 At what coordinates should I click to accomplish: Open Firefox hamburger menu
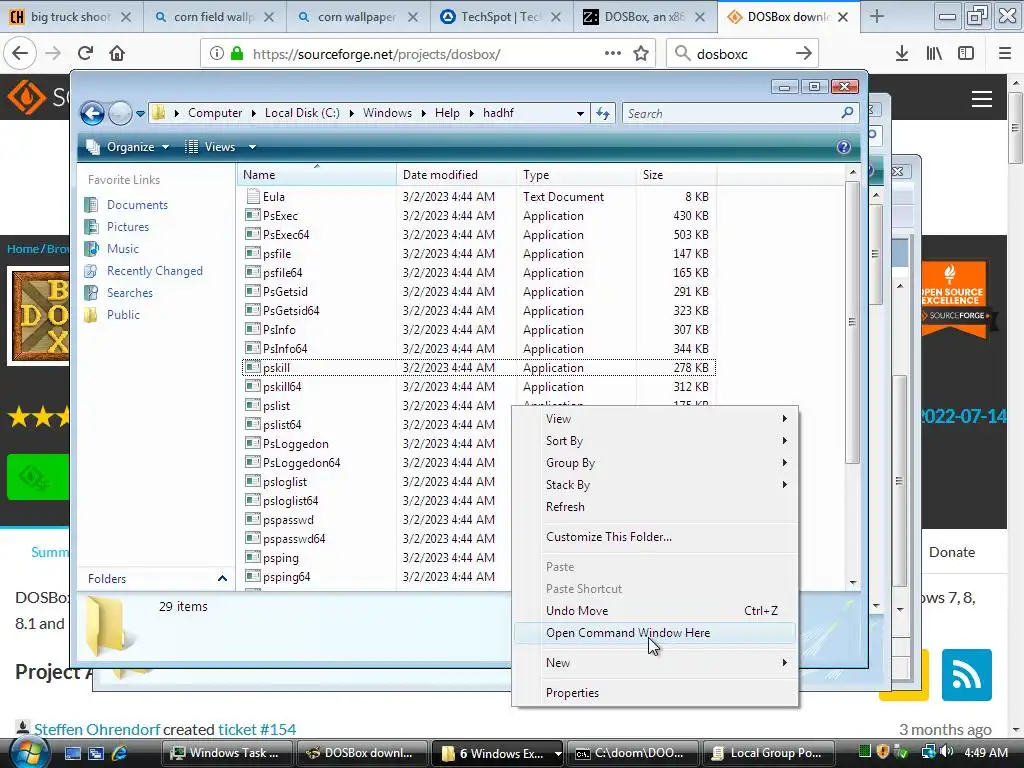tap(1004, 53)
